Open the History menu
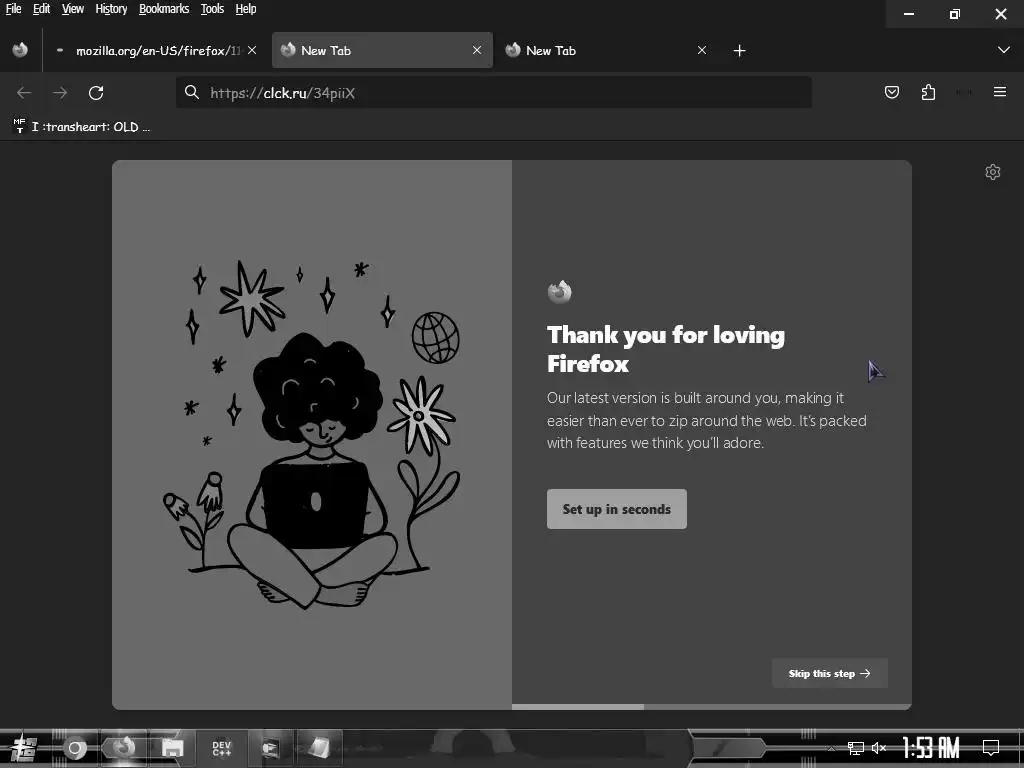Screen dimensions: 1024x768 click(111, 9)
